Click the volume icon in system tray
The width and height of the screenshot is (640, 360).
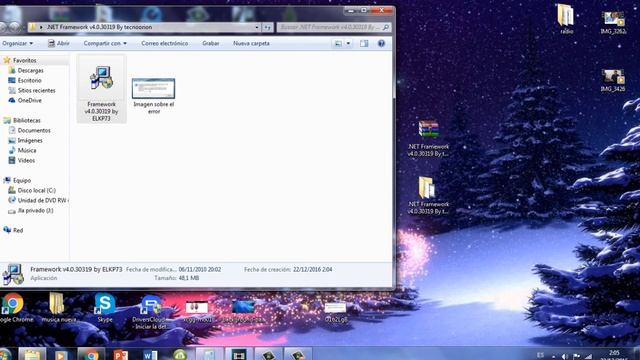(x=564, y=356)
